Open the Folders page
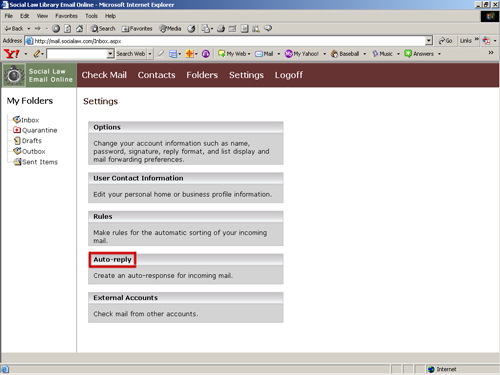The image size is (500, 375). click(x=202, y=75)
